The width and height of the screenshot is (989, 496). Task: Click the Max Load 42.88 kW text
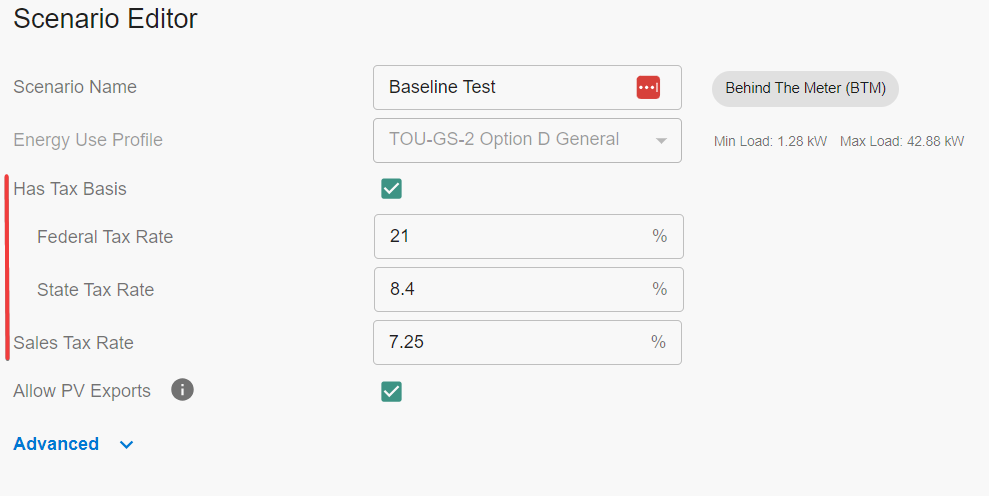(x=902, y=142)
